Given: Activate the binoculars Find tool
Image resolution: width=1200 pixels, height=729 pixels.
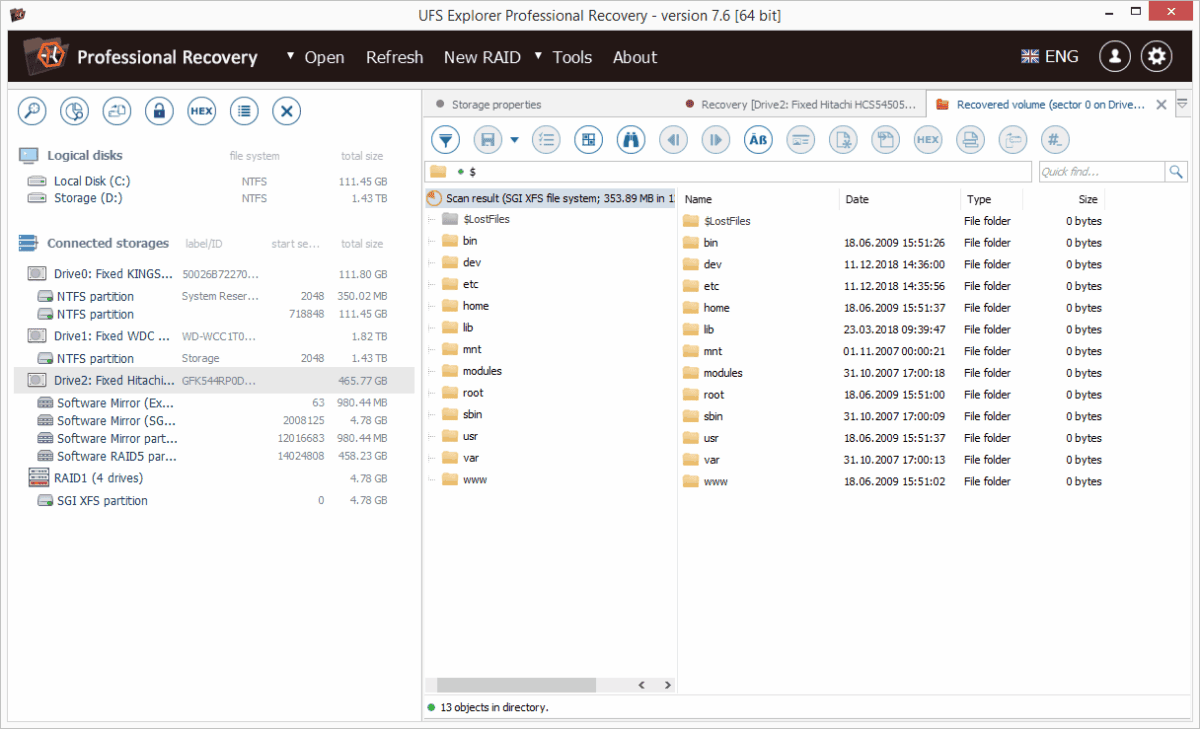Looking at the screenshot, I should (630, 139).
